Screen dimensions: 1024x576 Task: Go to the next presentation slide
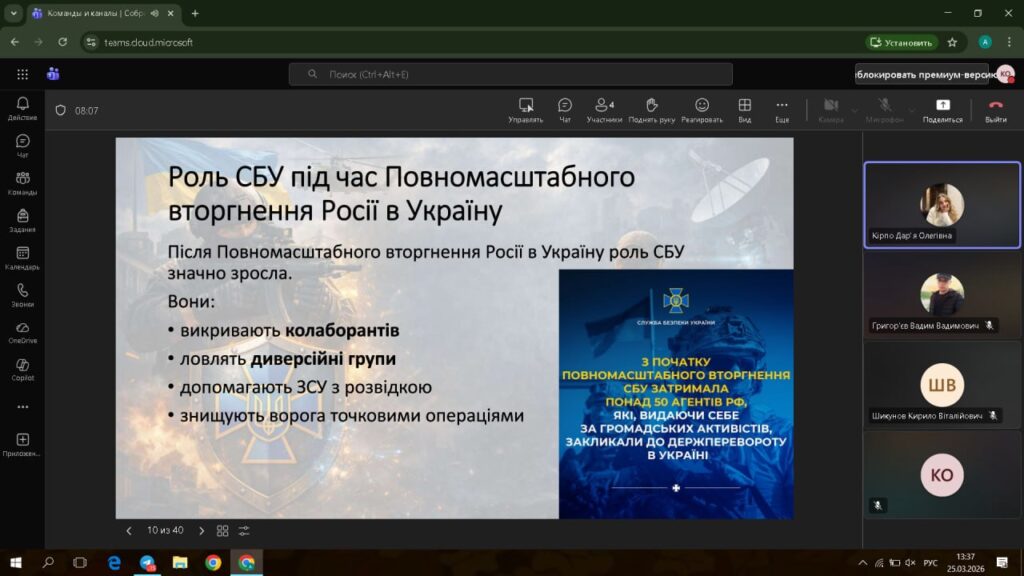pos(201,531)
